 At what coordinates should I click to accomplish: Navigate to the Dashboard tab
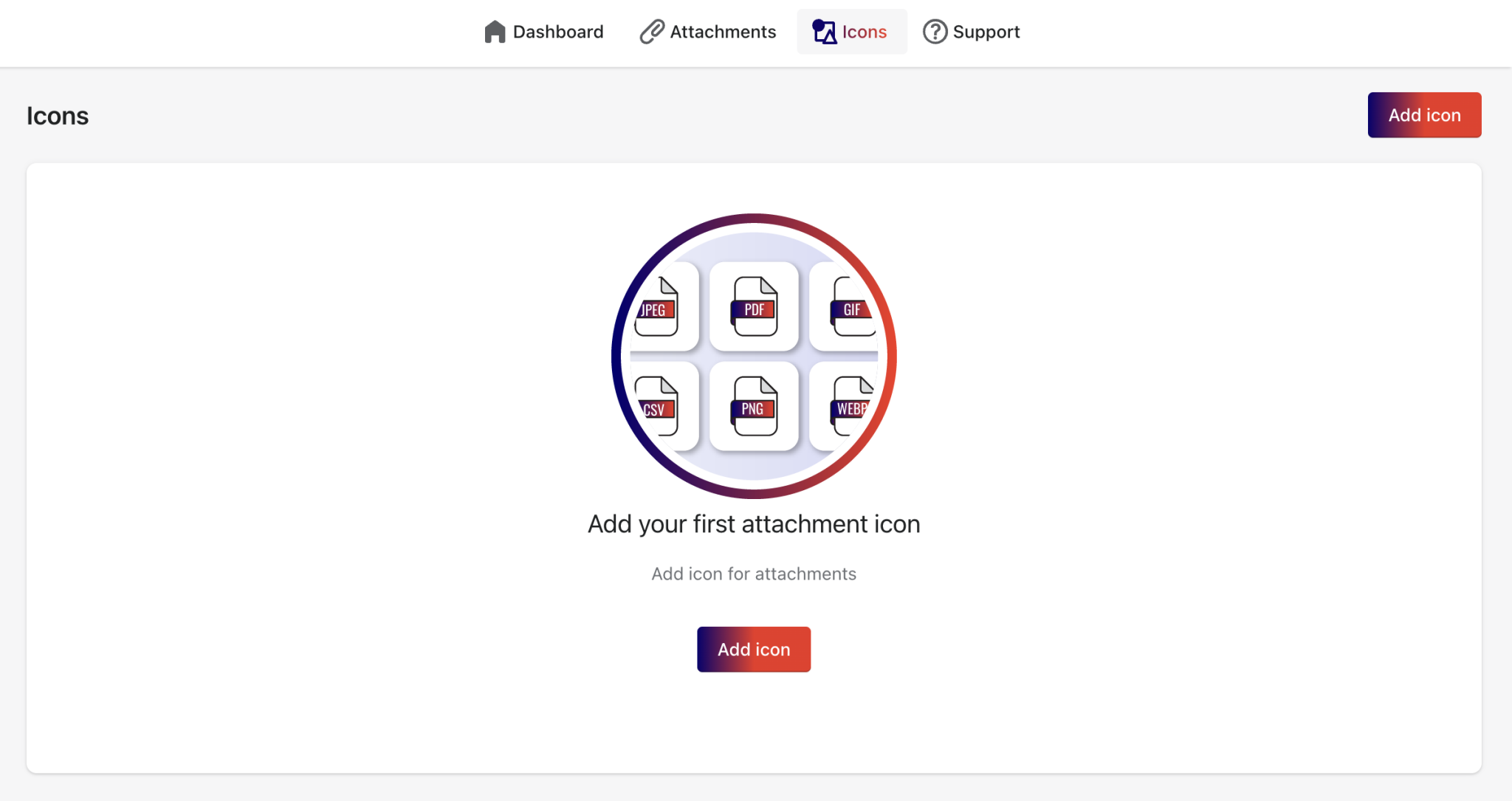(x=557, y=31)
